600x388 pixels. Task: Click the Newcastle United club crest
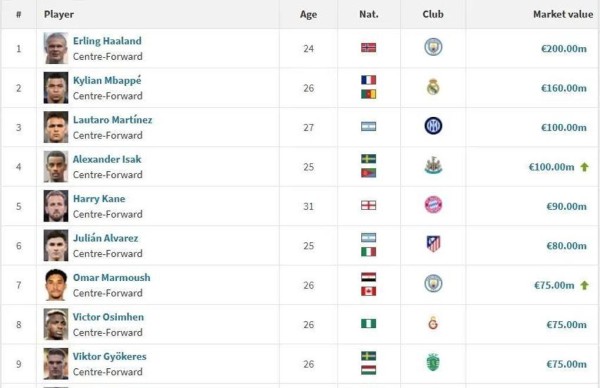[x=433, y=166]
